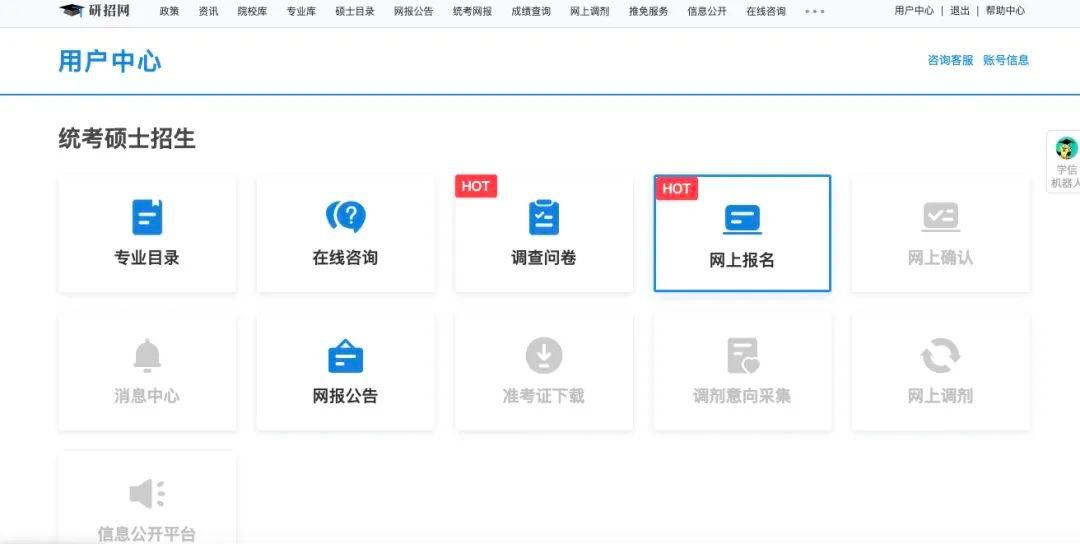Open the 专业目录 document icon
The width and height of the screenshot is (1080, 544).
[147, 217]
